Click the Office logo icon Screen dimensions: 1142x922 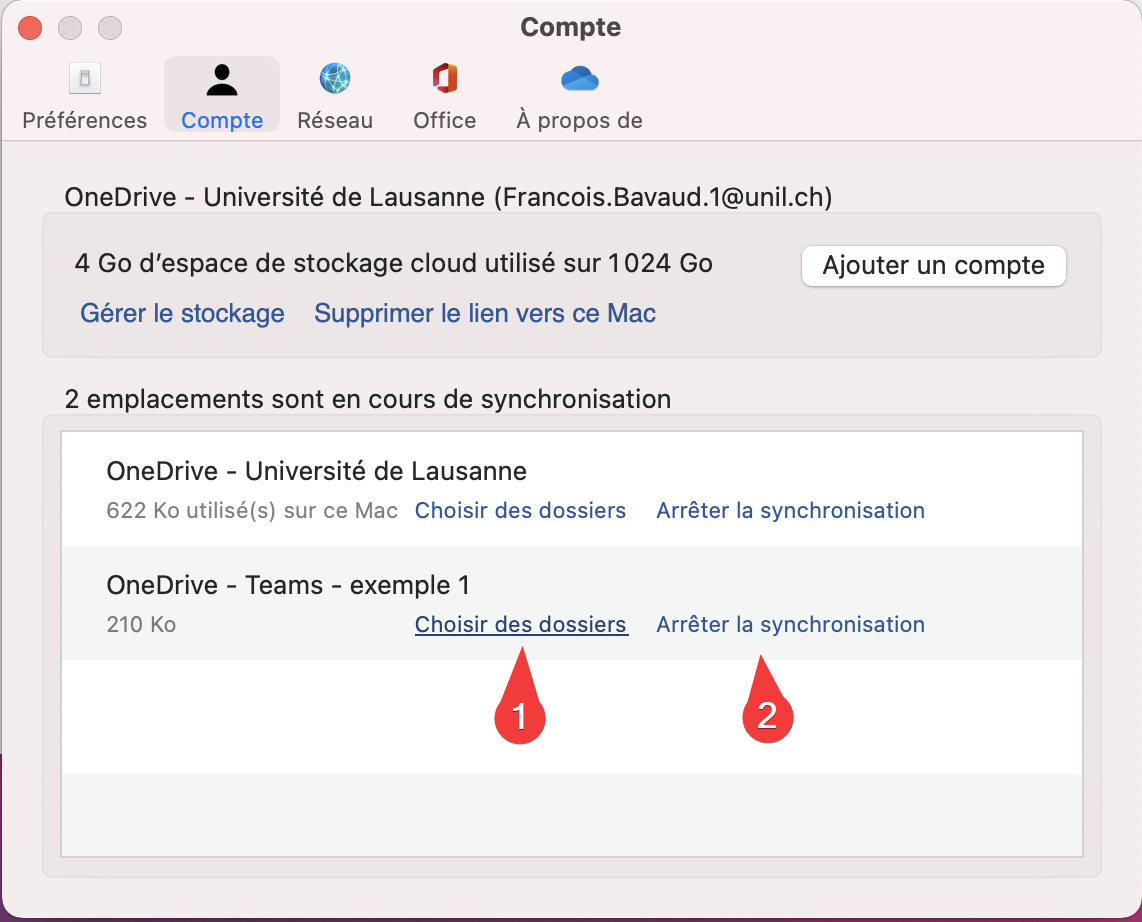tap(444, 79)
